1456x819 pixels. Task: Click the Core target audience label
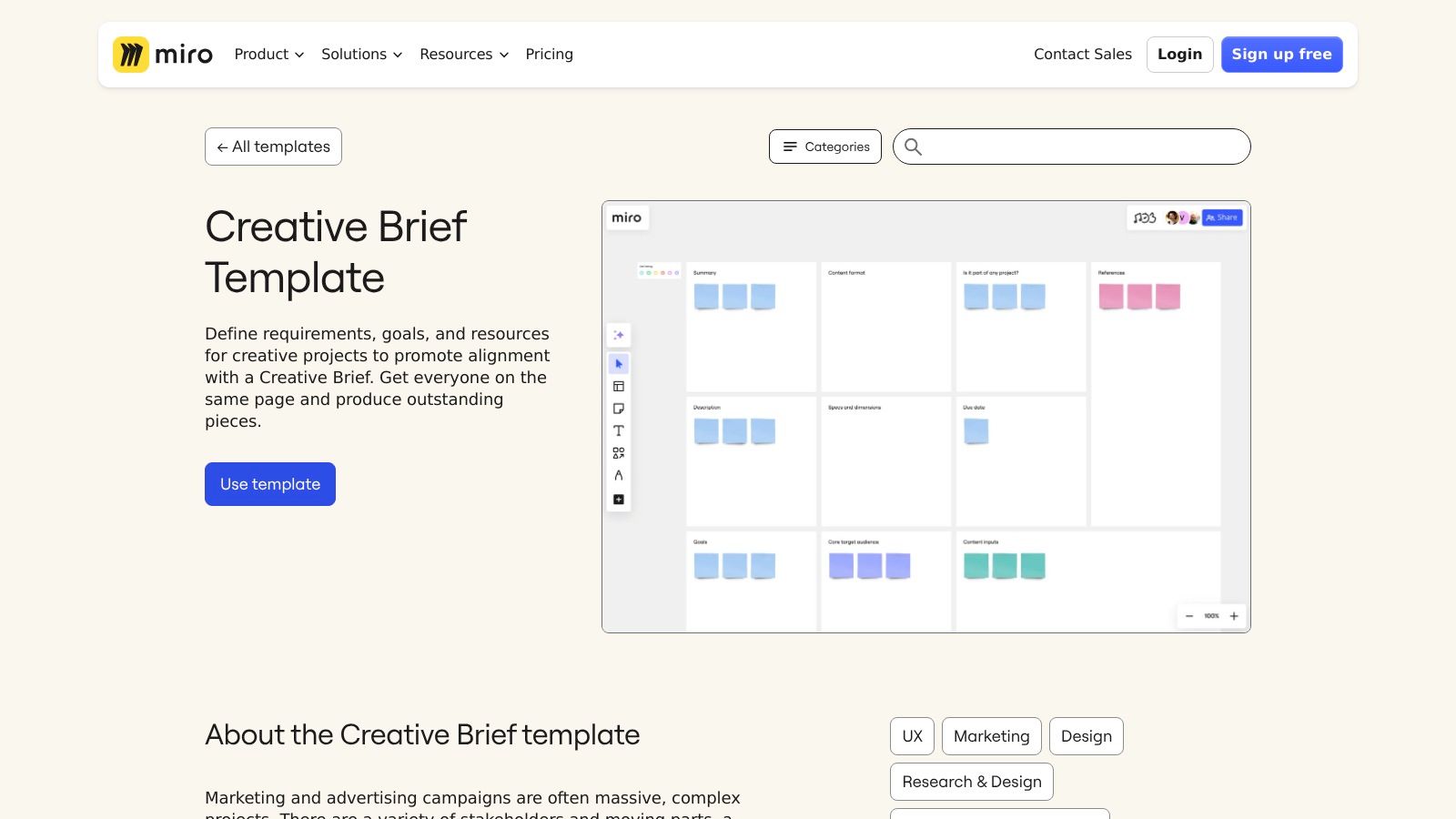pyautogui.click(x=854, y=542)
